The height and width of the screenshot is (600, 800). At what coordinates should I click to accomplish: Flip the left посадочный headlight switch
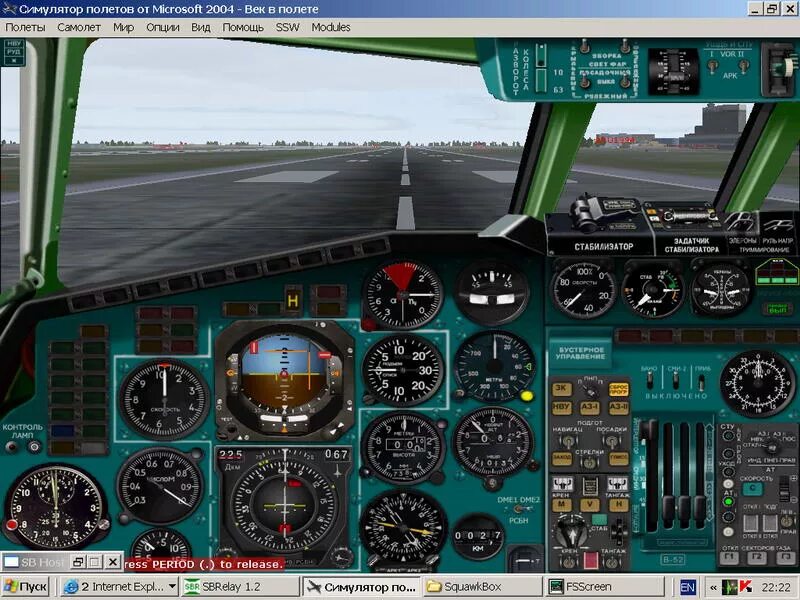pos(585,82)
